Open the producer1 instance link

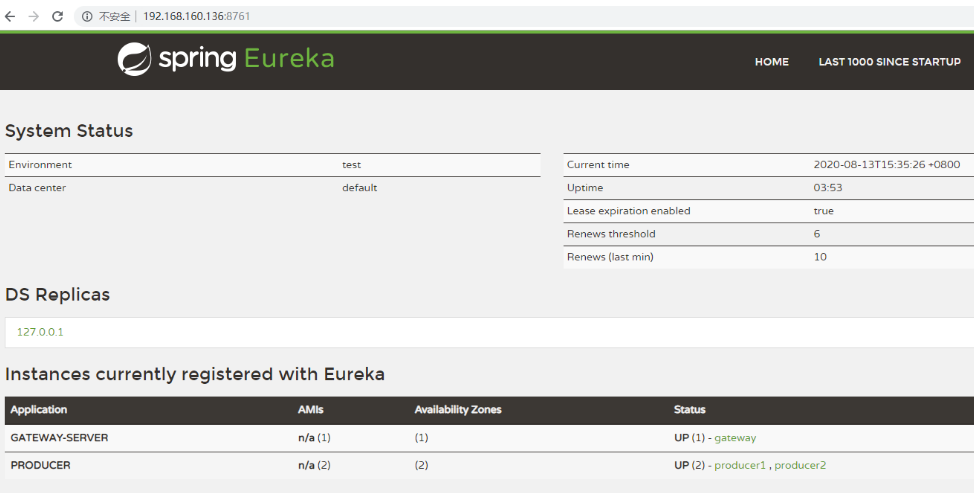tap(740, 465)
